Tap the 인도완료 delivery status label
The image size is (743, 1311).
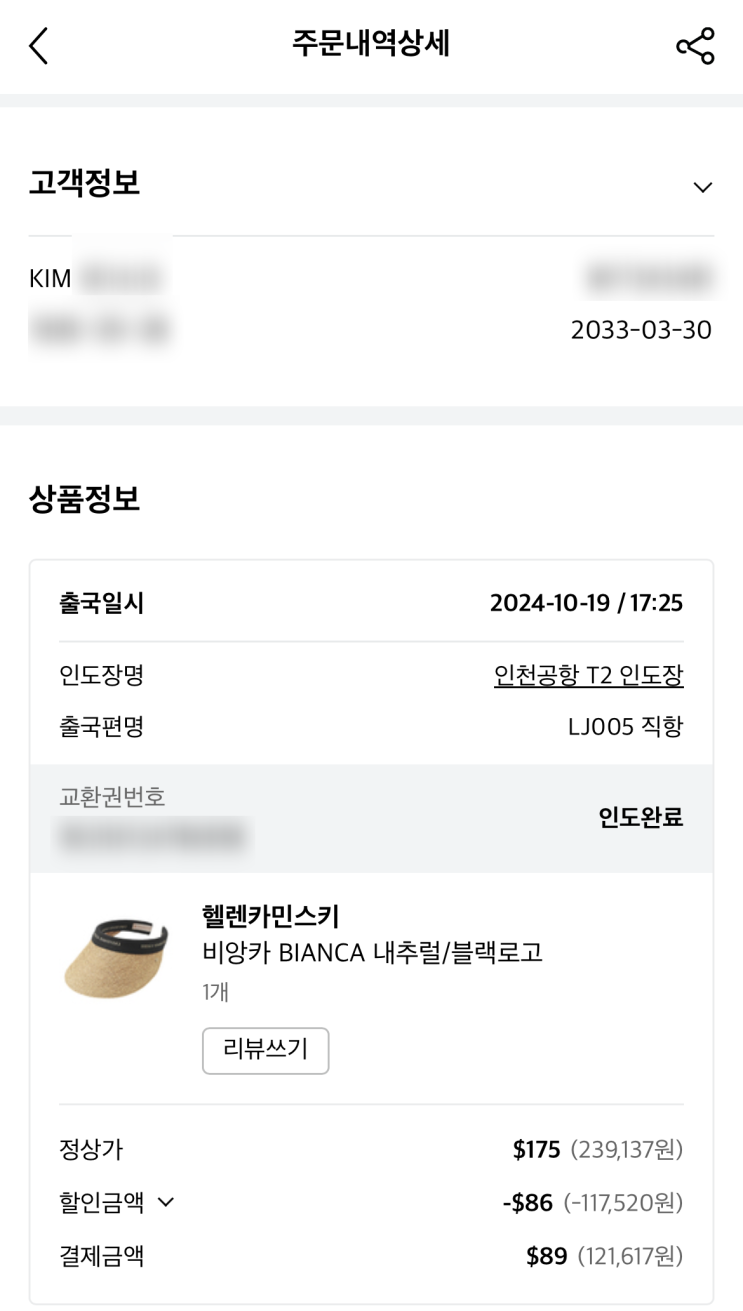640,817
